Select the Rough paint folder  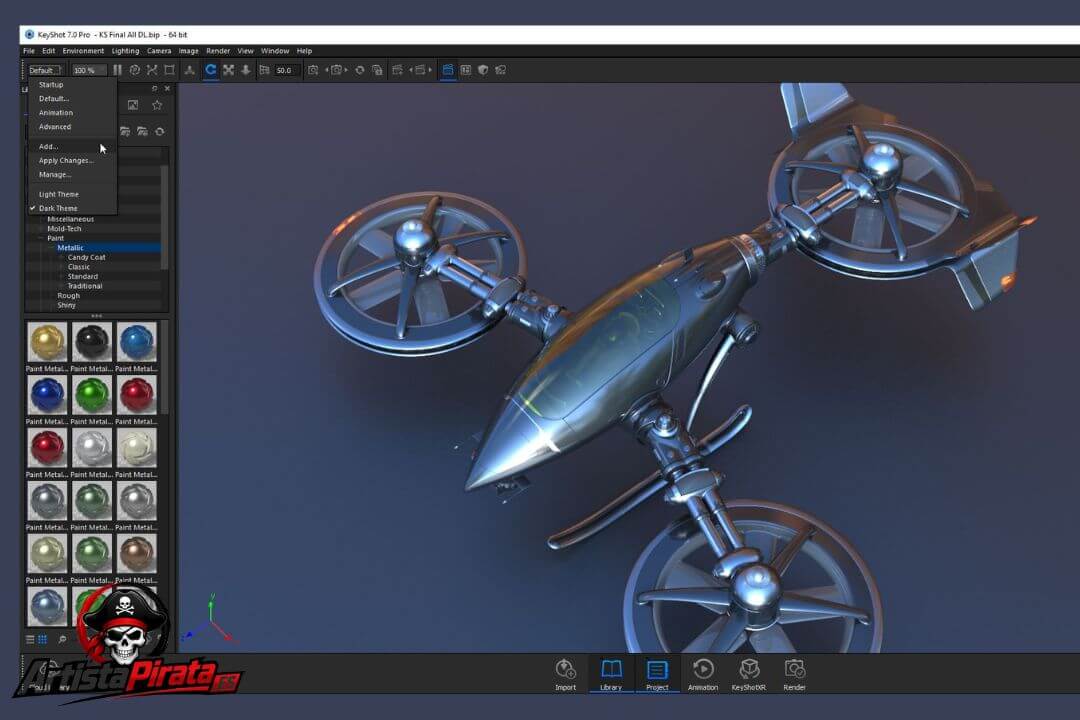click(68, 296)
